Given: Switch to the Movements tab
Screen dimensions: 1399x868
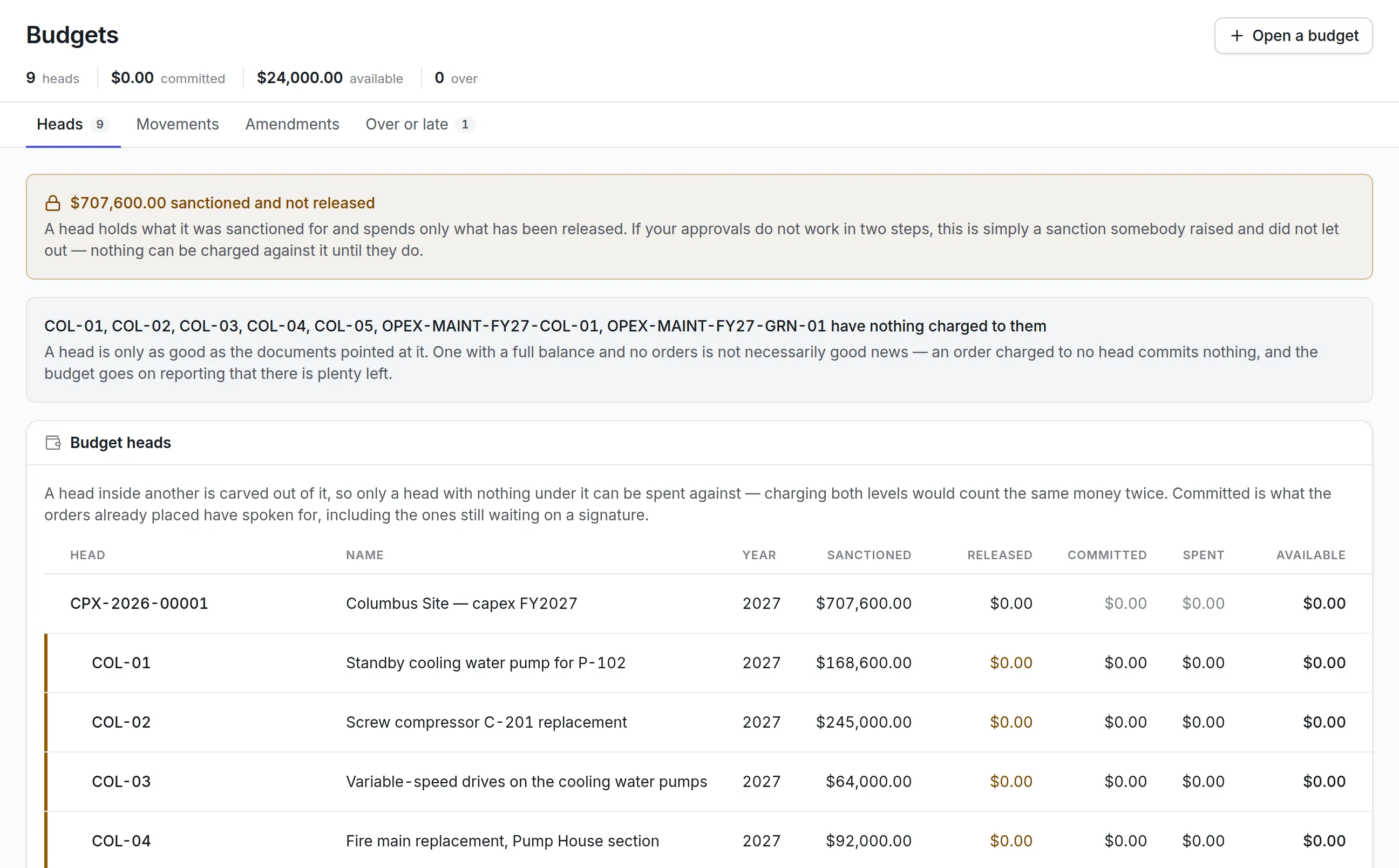Looking at the screenshot, I should point(178,124).
